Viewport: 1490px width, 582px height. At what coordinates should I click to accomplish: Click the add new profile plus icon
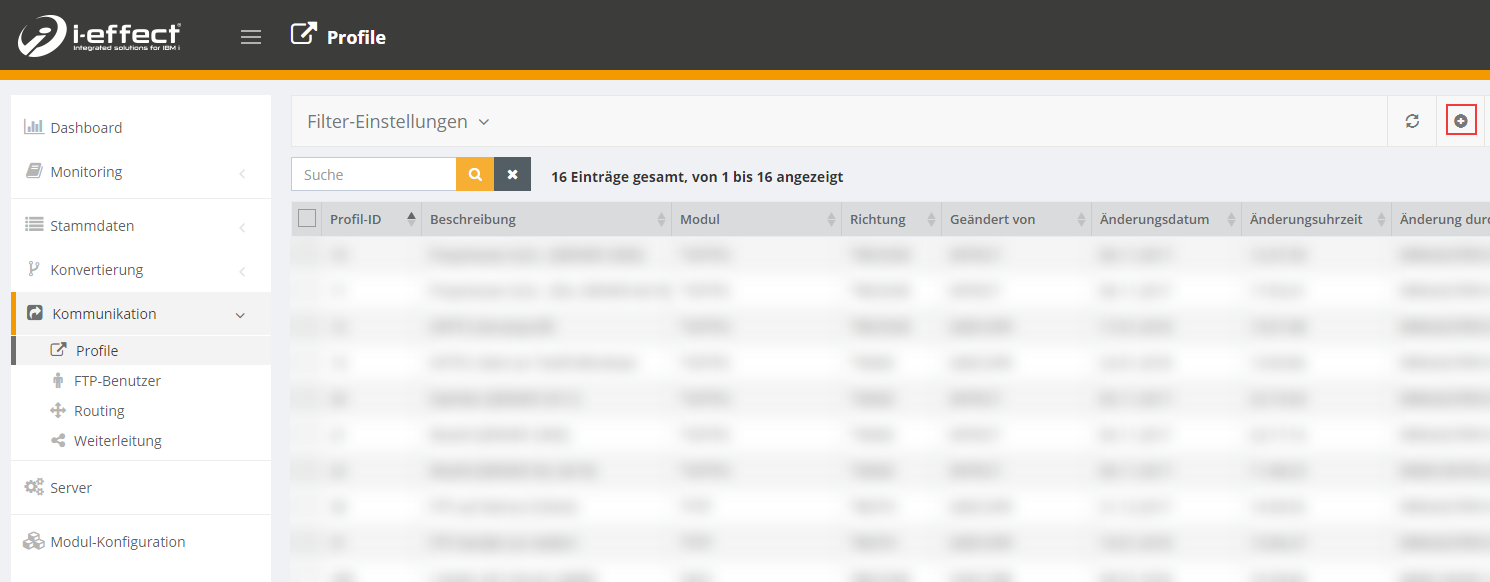(1461, 121)
